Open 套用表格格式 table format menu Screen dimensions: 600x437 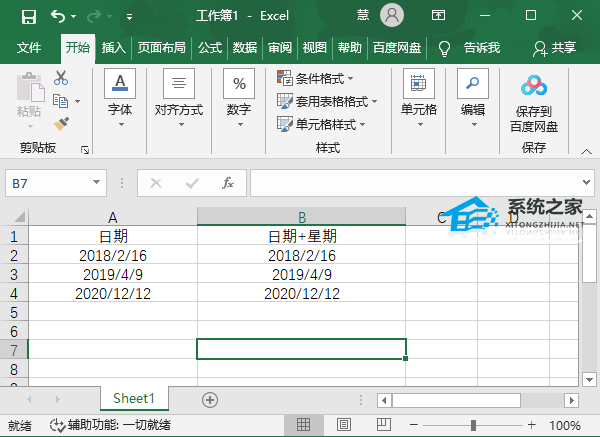(x=328, y=101)
